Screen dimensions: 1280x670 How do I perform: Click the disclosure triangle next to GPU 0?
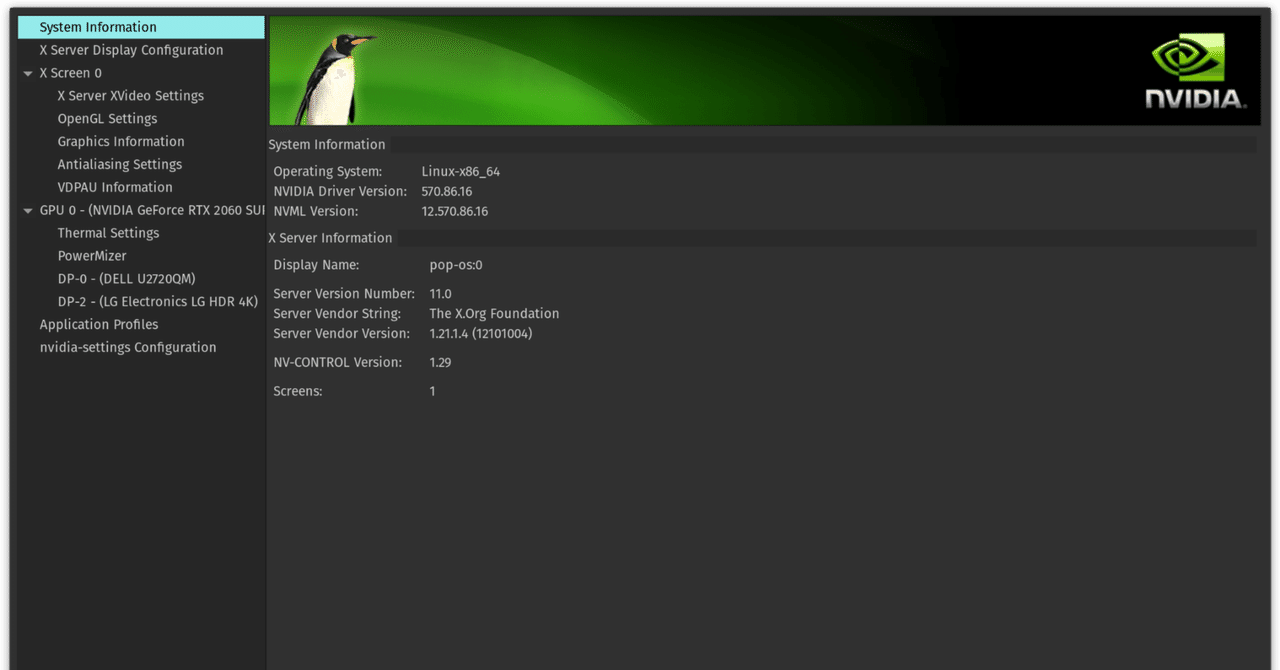point(28,210)
